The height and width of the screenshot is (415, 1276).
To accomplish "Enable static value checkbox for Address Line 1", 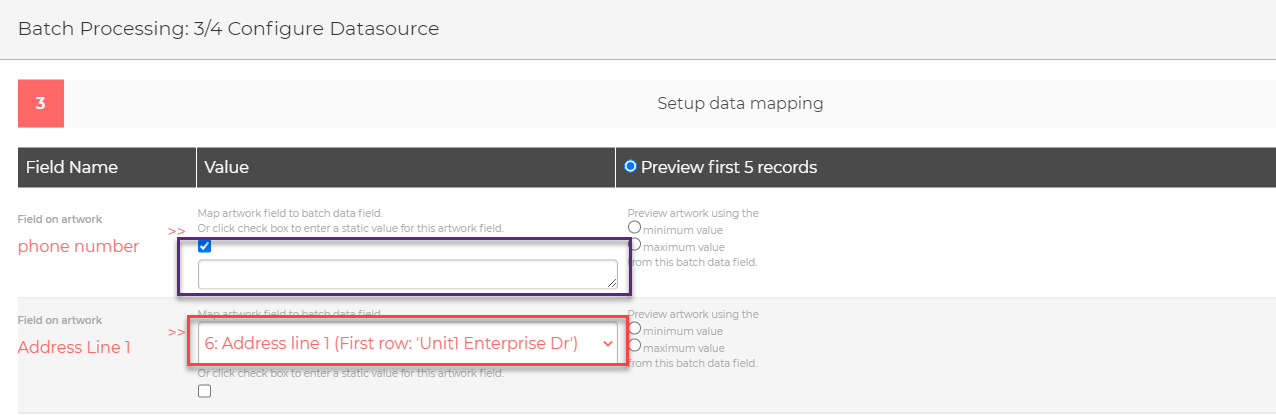I will tap(205, 391).
